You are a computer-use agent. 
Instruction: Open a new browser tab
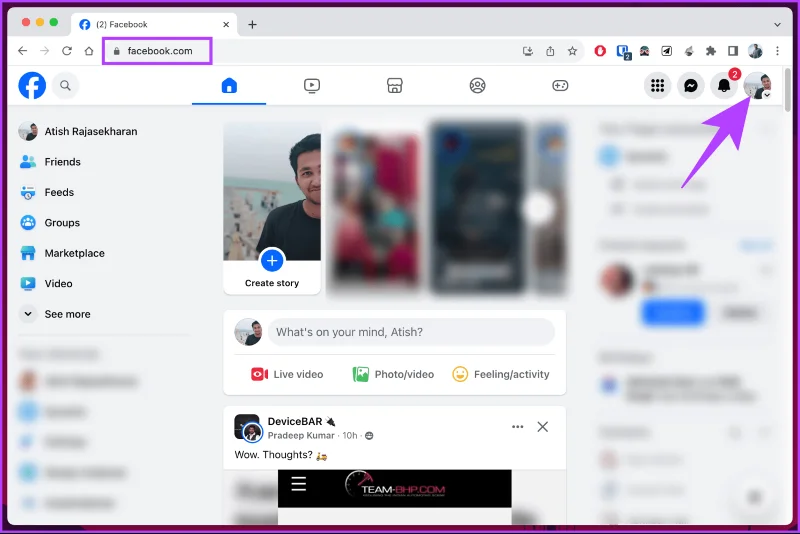(x=252, y=24)
